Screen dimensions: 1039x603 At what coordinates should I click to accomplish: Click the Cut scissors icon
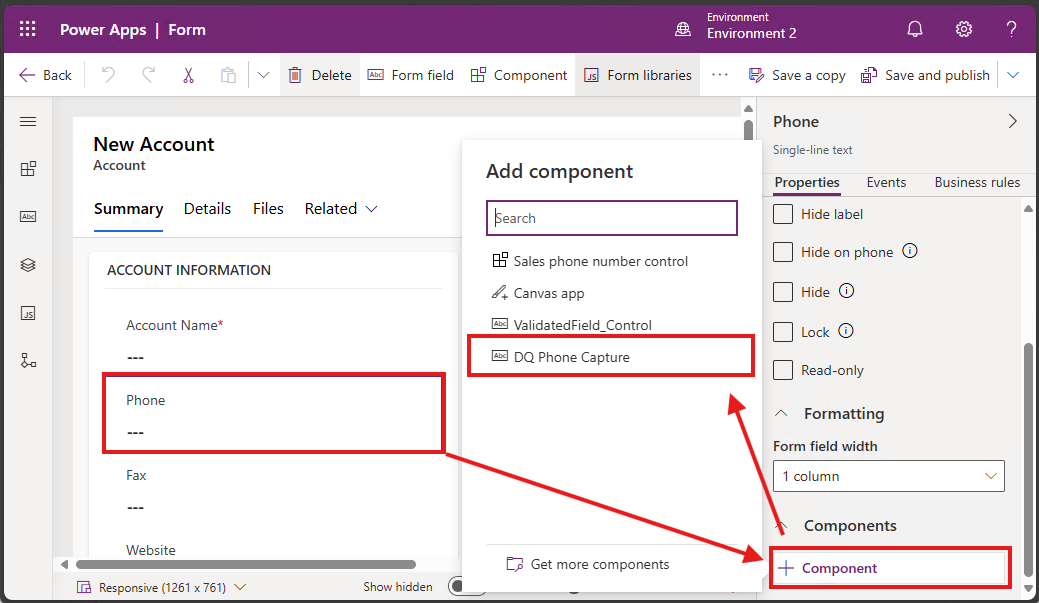coord(188,75)
